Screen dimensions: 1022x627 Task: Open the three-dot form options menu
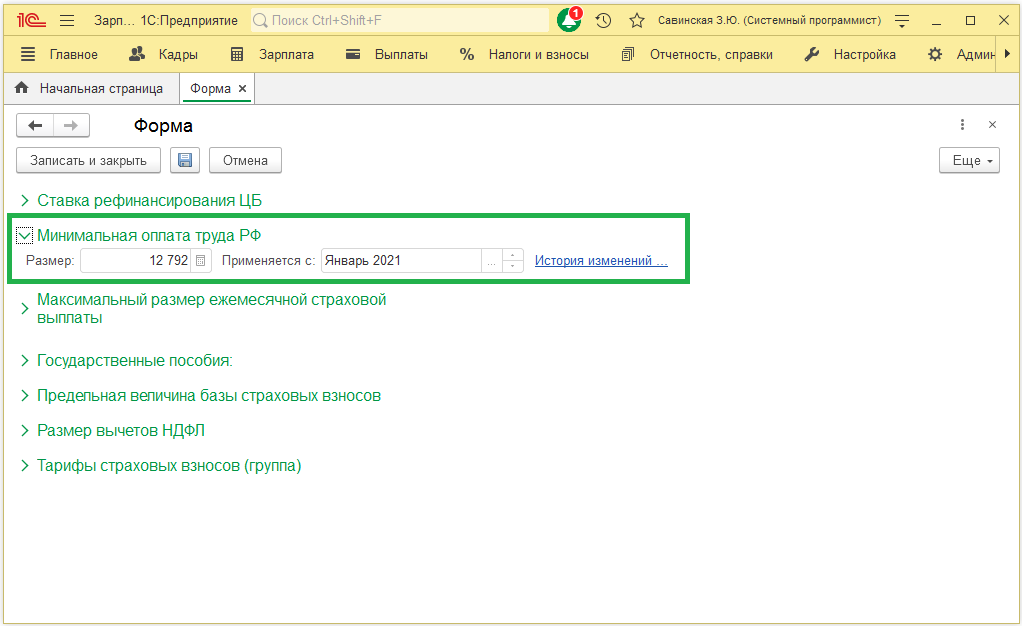(962, 125)
